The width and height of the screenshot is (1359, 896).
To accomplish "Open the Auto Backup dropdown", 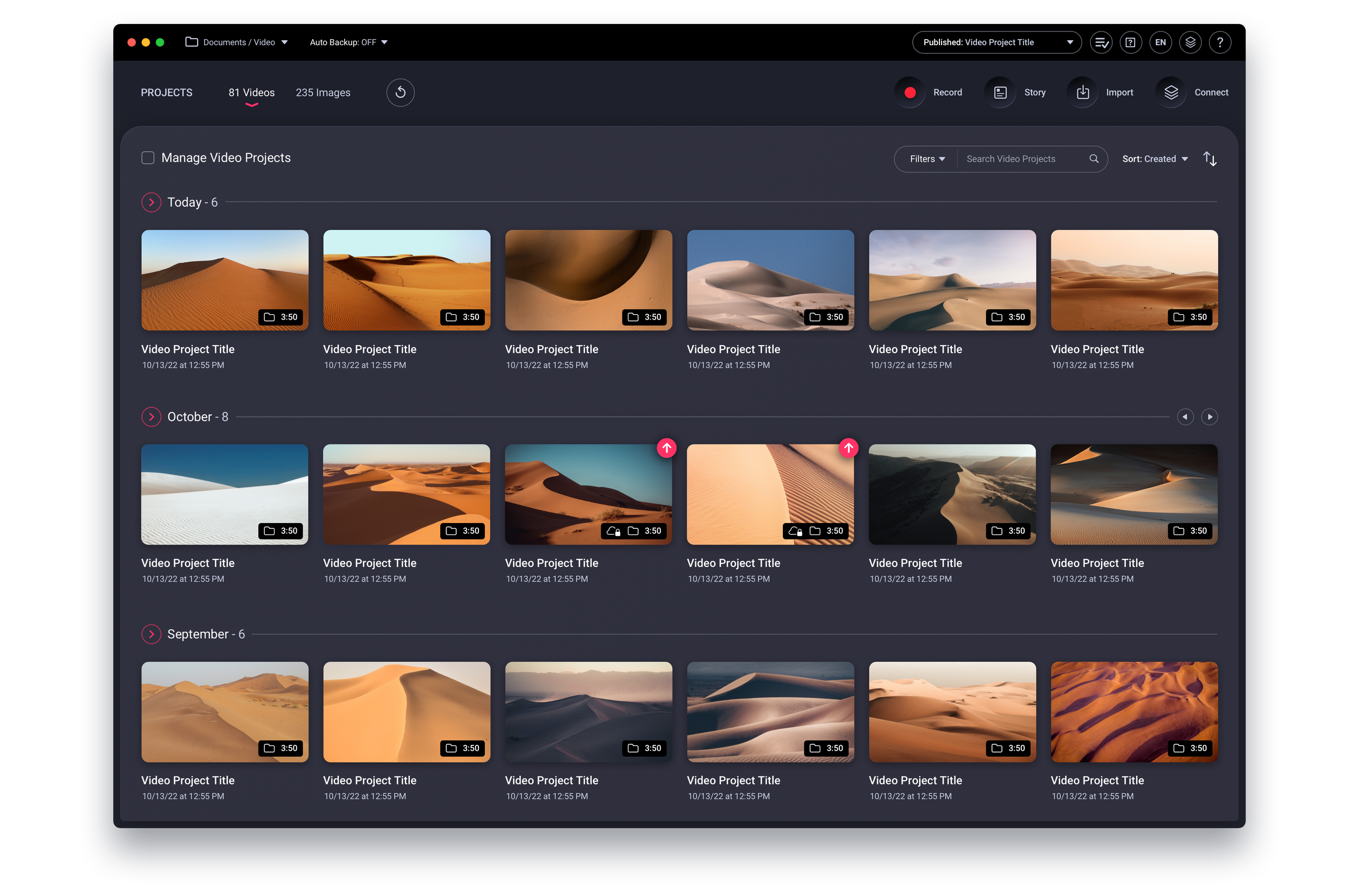I will (348, 42).
